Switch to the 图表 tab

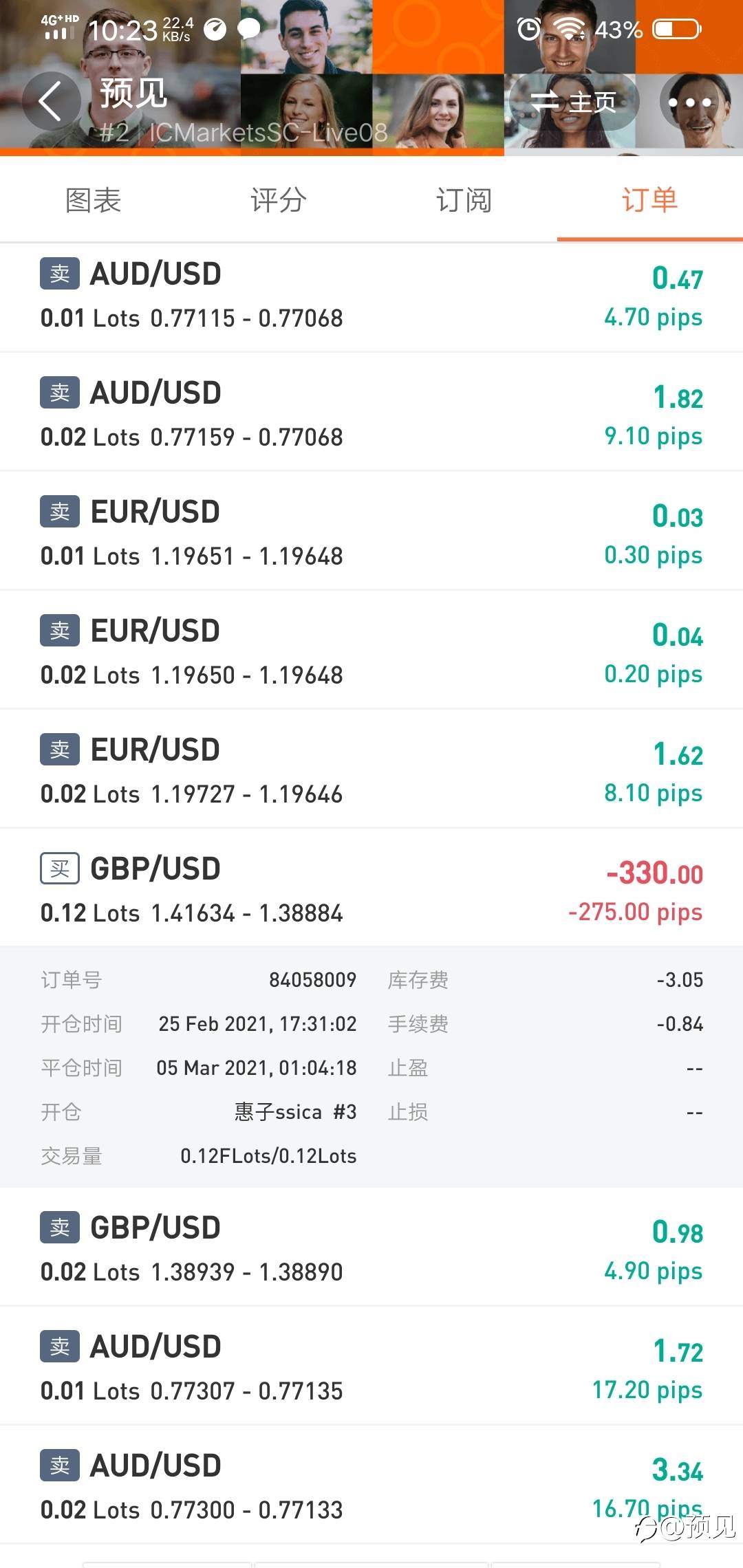tap(93, 200)
